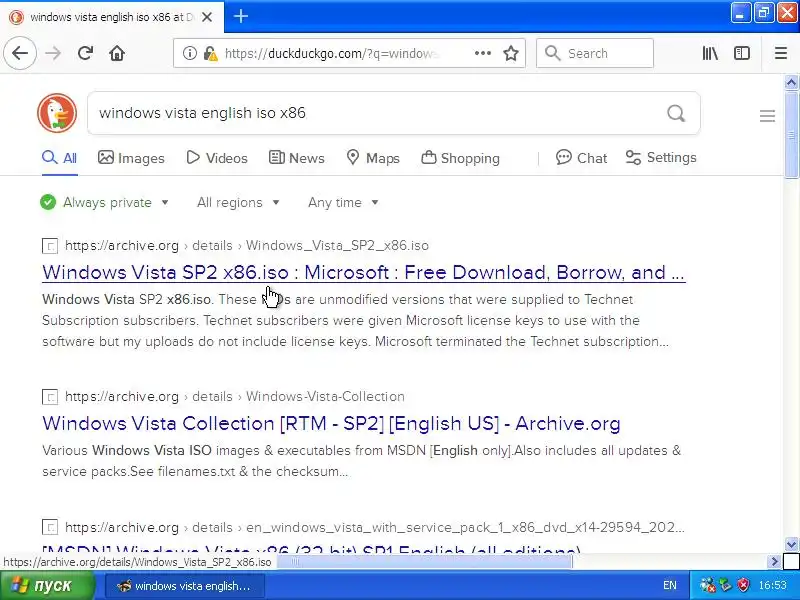Open the Library toolbar icon
The image size is (800, 600).
[710, 53]
